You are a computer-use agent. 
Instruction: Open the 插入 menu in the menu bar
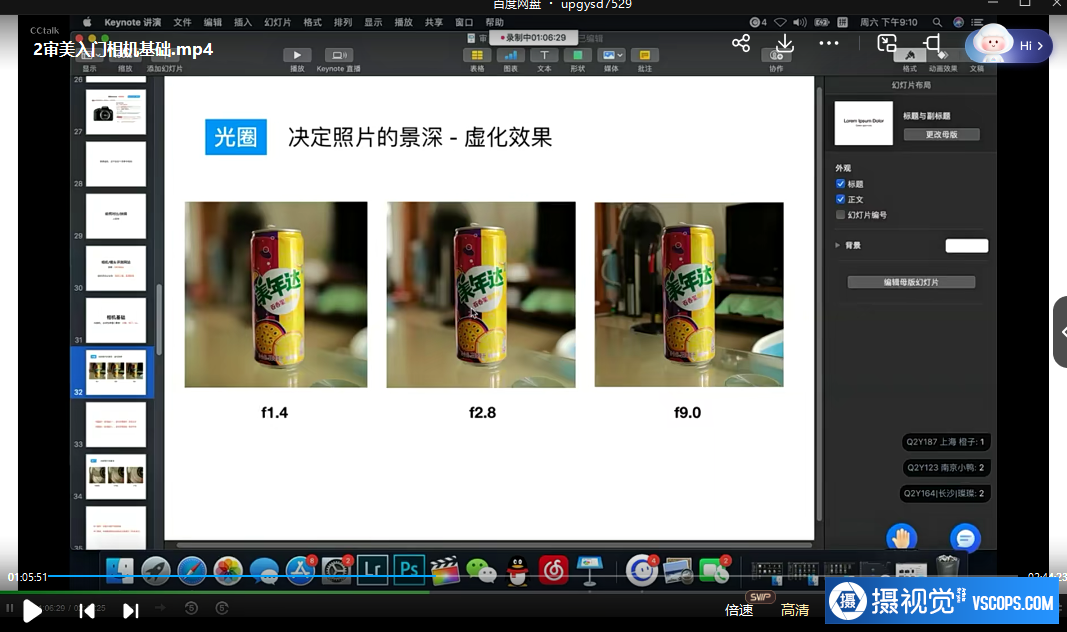tap(243, 22)
